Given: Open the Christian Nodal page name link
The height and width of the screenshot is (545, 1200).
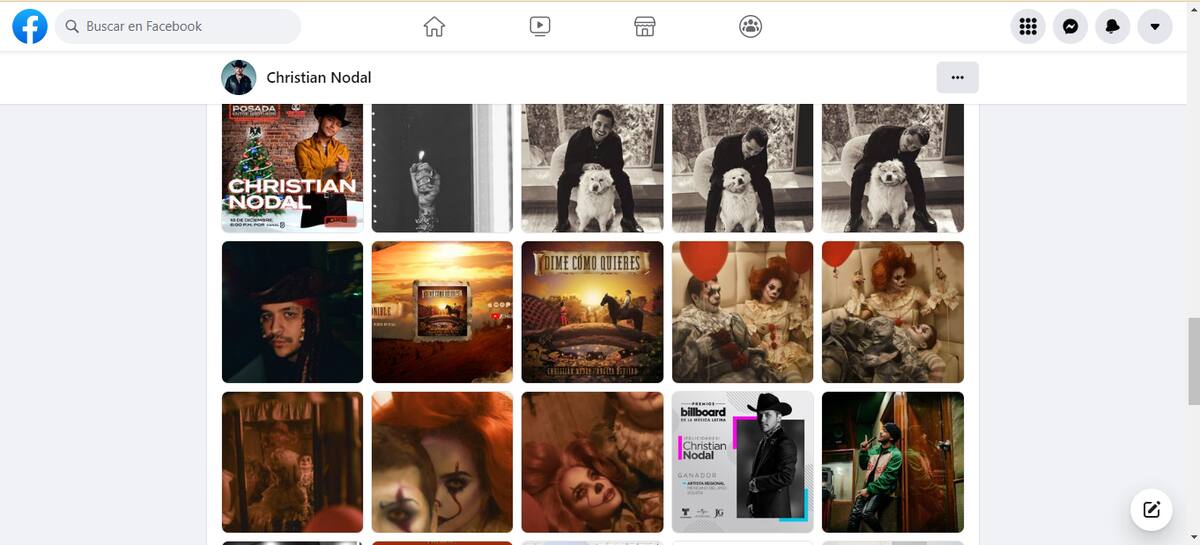Looking at the screenshot, I should pyautogui.click(x=318, y=78).
